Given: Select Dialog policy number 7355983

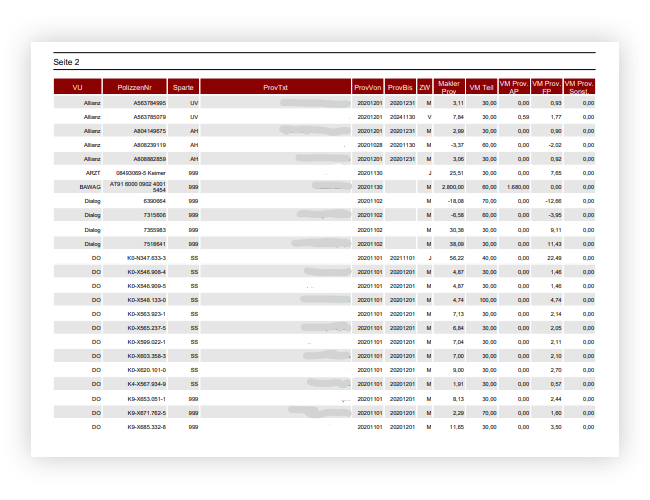Looking at the screenshot, I should pyautogui.click(x=154, y=230).
